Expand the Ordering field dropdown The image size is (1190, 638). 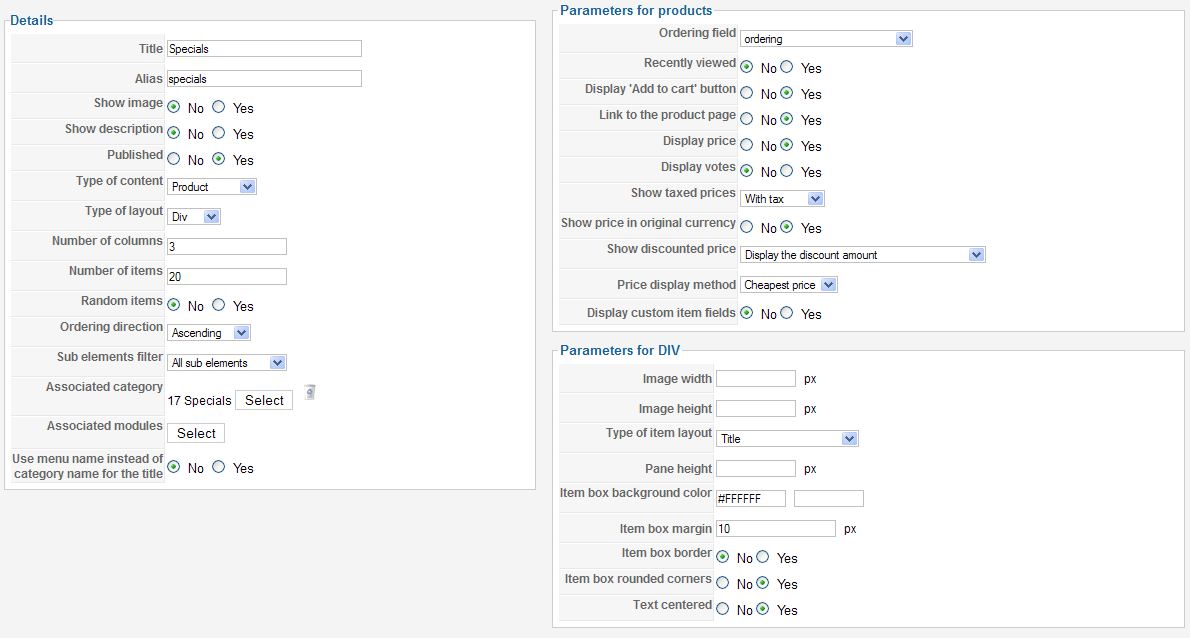(x=826, y=39)
